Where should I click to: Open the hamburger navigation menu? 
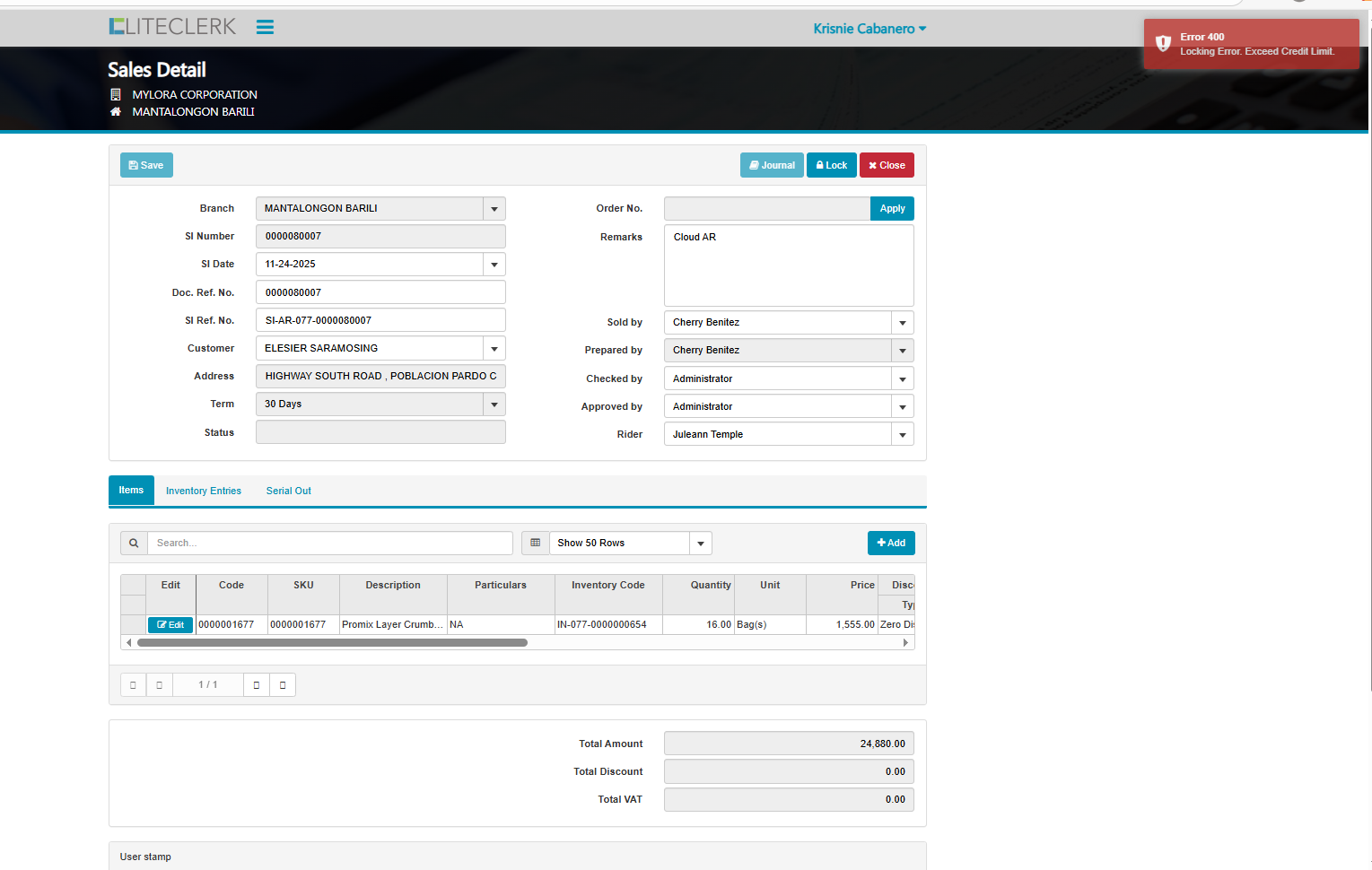tap(265, 27)
